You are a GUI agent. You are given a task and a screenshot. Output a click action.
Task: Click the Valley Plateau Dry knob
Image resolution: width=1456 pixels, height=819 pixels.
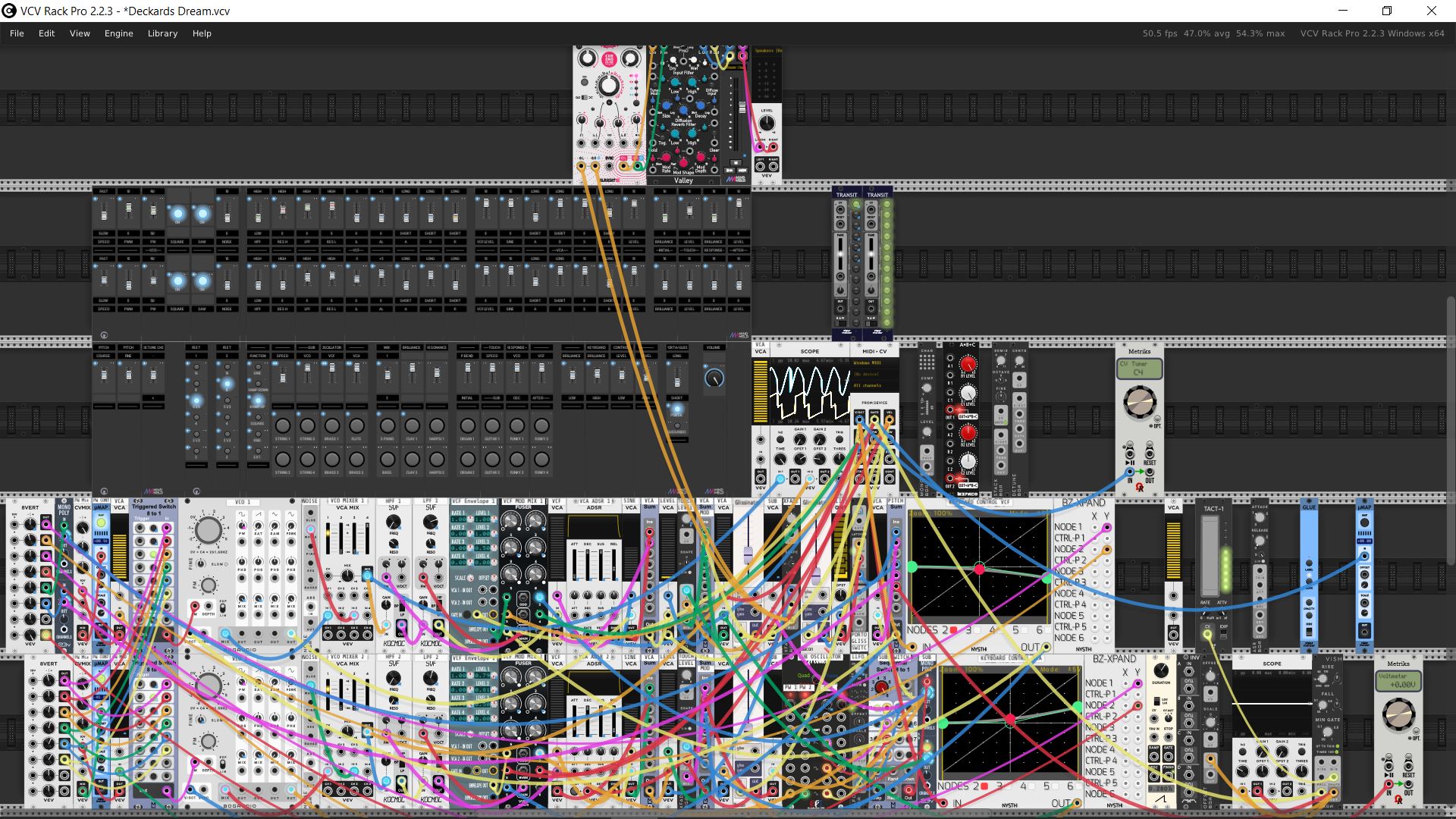click(673, 60)
